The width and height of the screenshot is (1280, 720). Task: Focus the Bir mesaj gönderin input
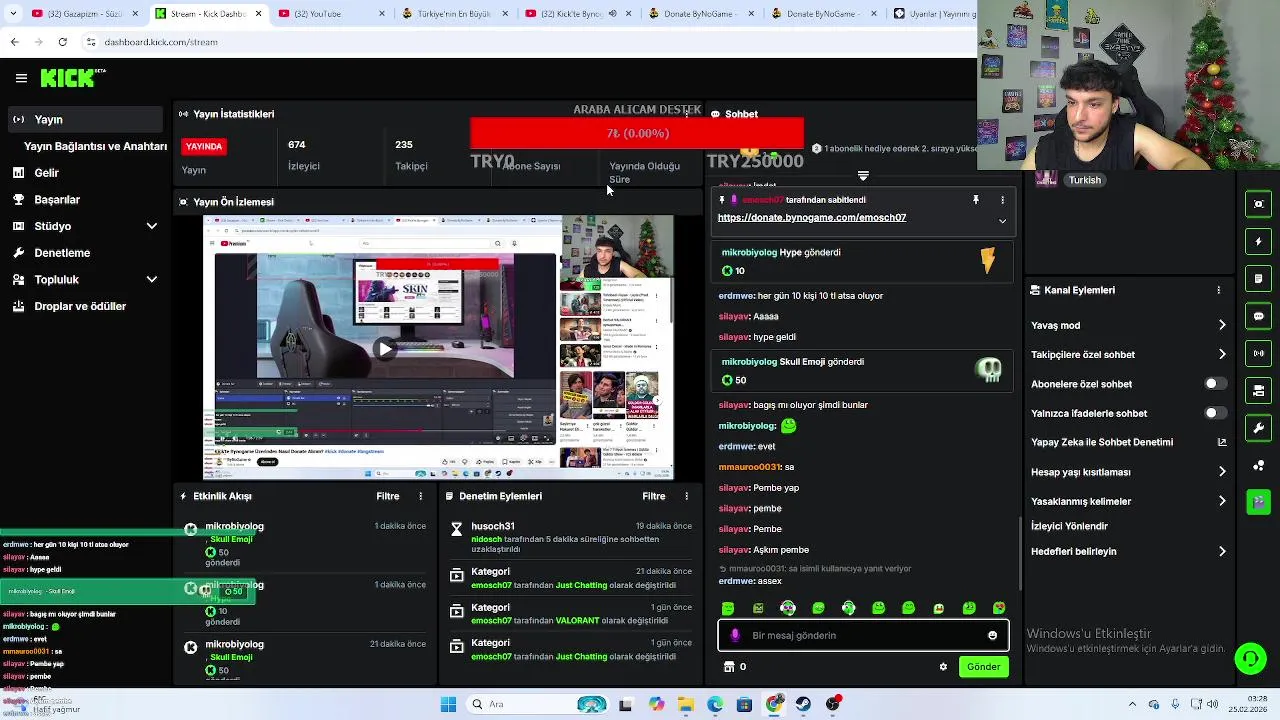(x=863, y=635)
